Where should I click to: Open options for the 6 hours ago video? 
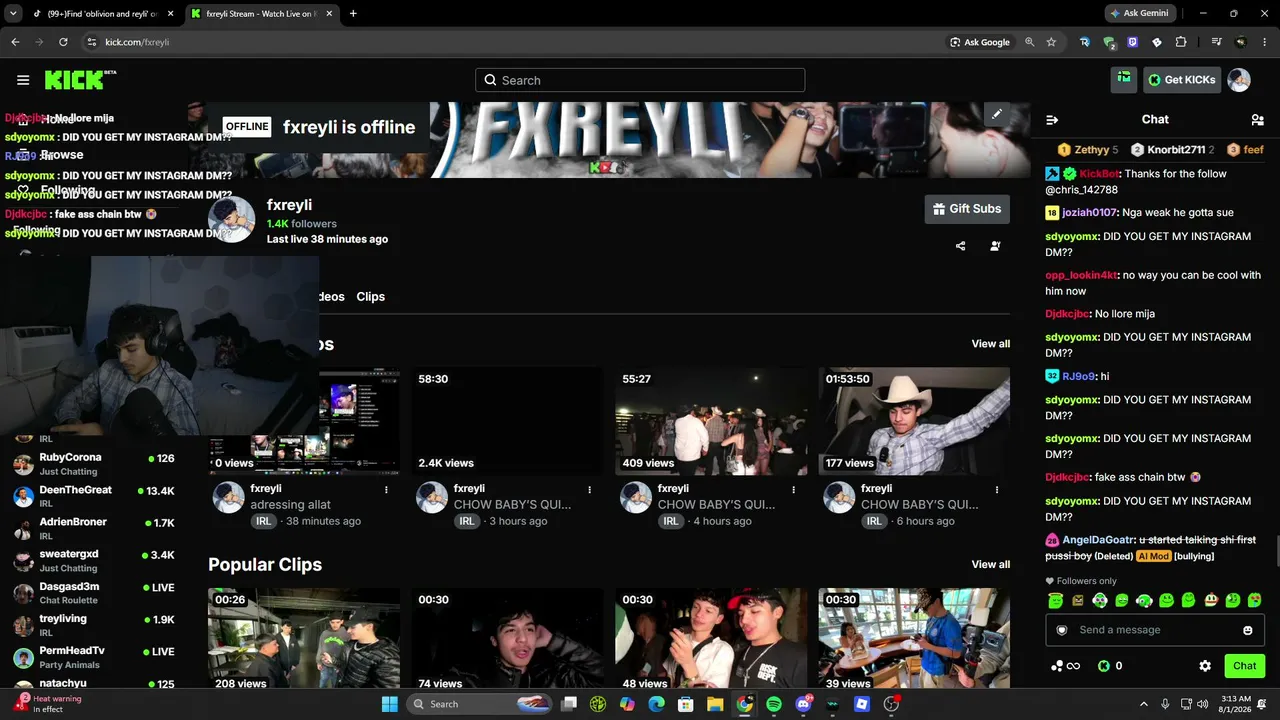[x=996, y=489]
